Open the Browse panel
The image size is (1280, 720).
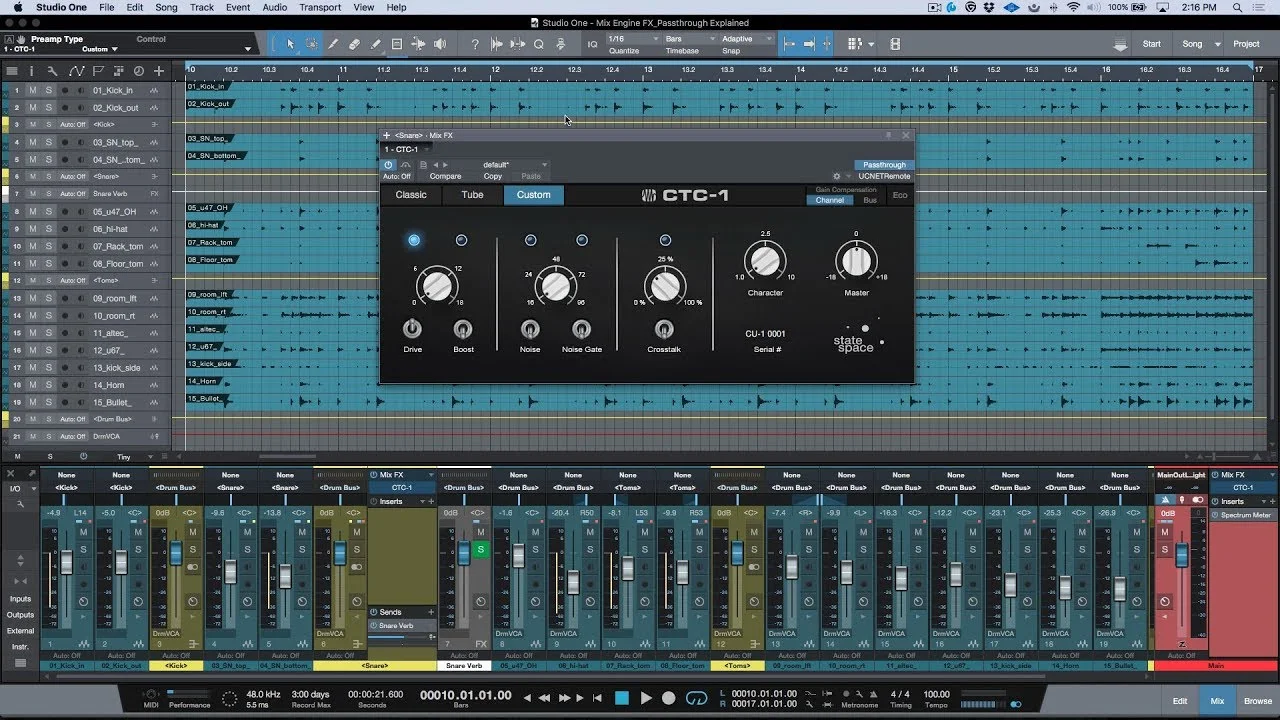click(1258, 701)
